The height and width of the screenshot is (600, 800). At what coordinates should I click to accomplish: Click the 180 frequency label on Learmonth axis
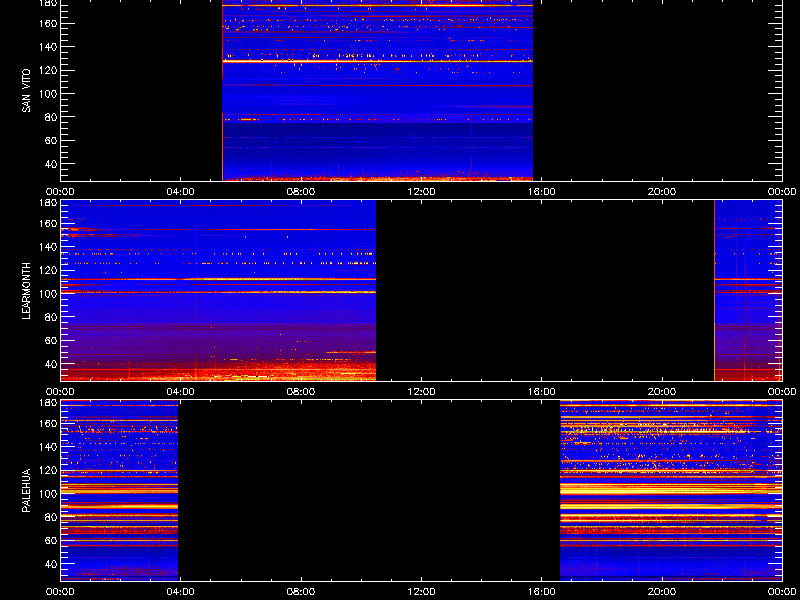[47, 203]
